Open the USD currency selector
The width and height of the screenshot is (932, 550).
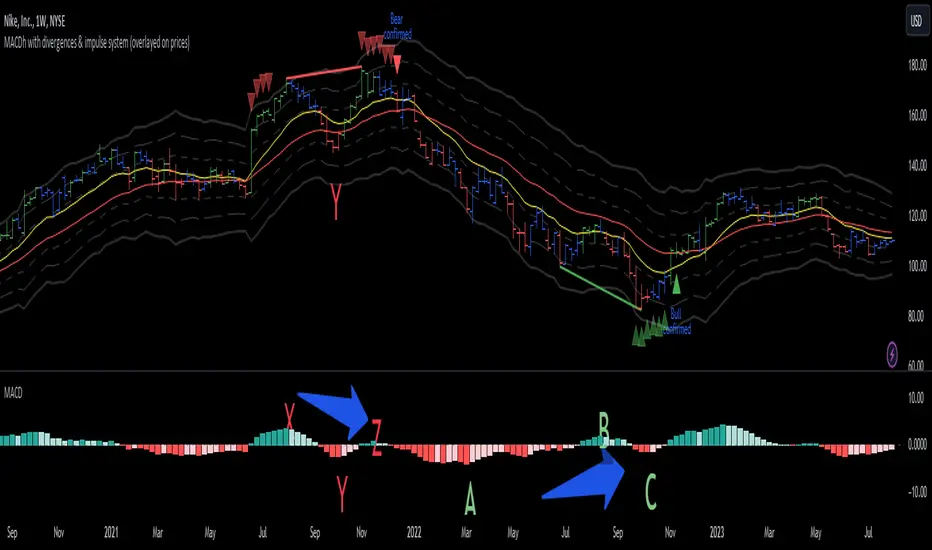[916, 21]
